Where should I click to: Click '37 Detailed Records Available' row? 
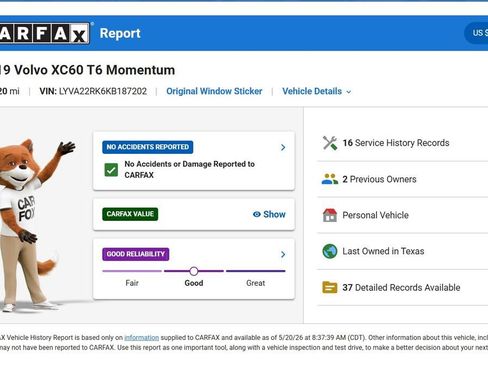403,287
